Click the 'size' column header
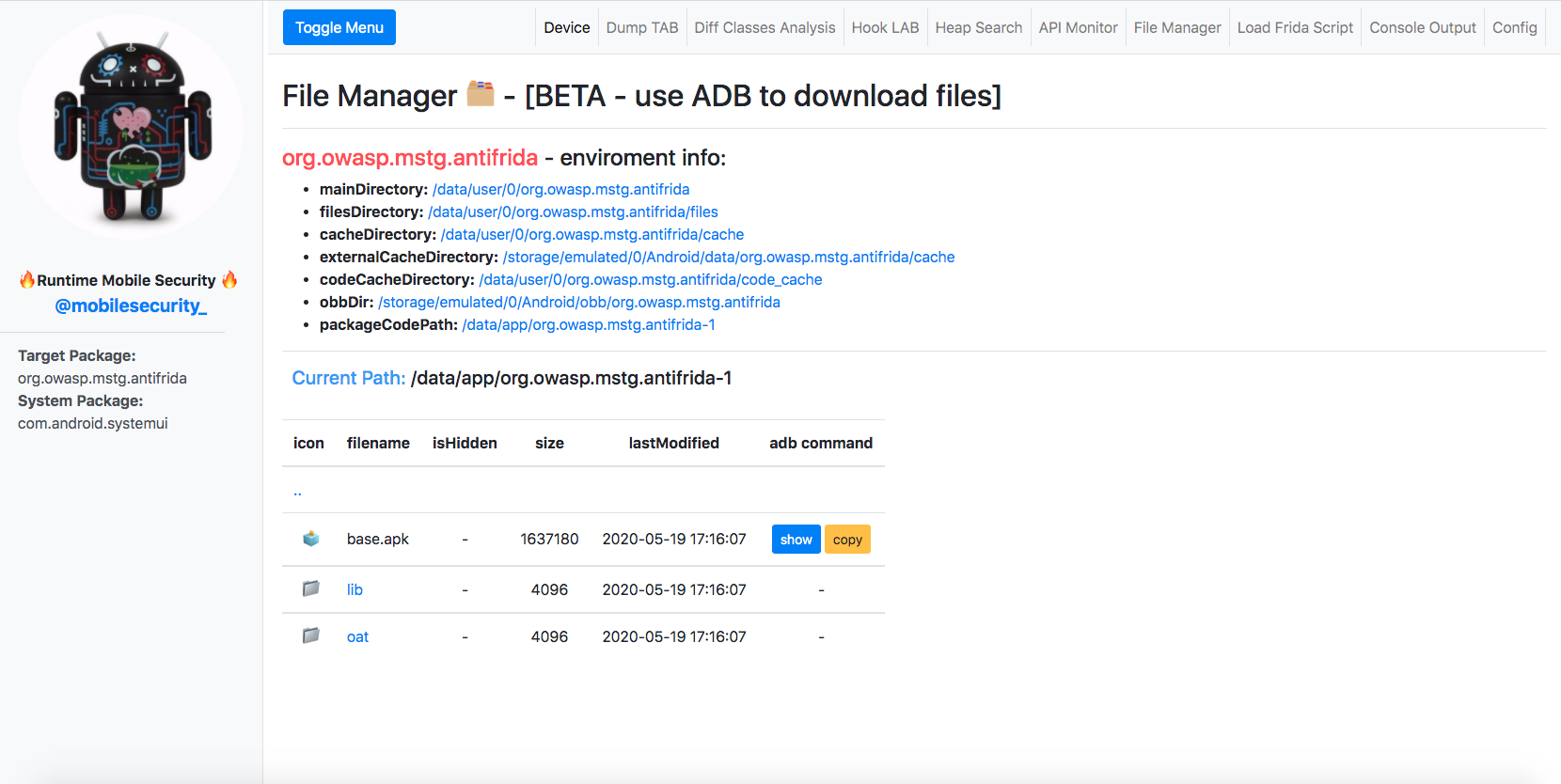Screen dimensions: 1561x784 pyautogui.click(x=549, y=443)
